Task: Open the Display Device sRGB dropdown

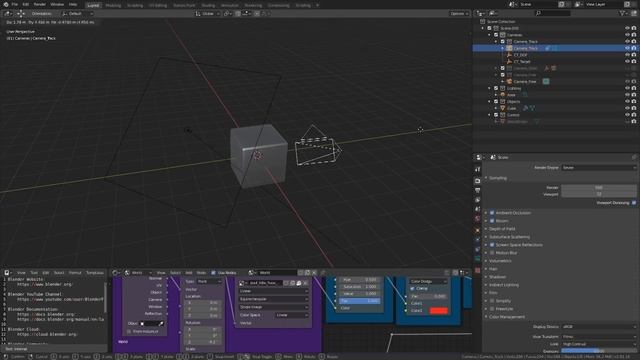Action: pos(598,327)
